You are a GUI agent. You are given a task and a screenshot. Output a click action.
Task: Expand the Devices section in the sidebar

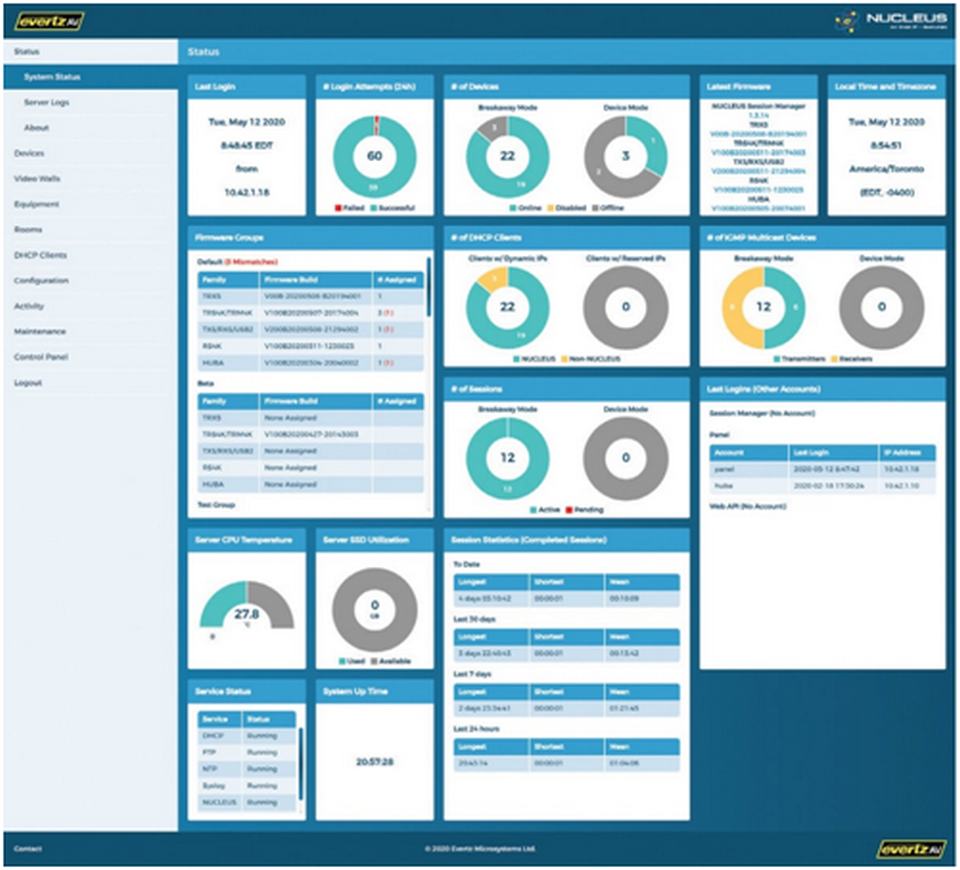pos(29,153)
